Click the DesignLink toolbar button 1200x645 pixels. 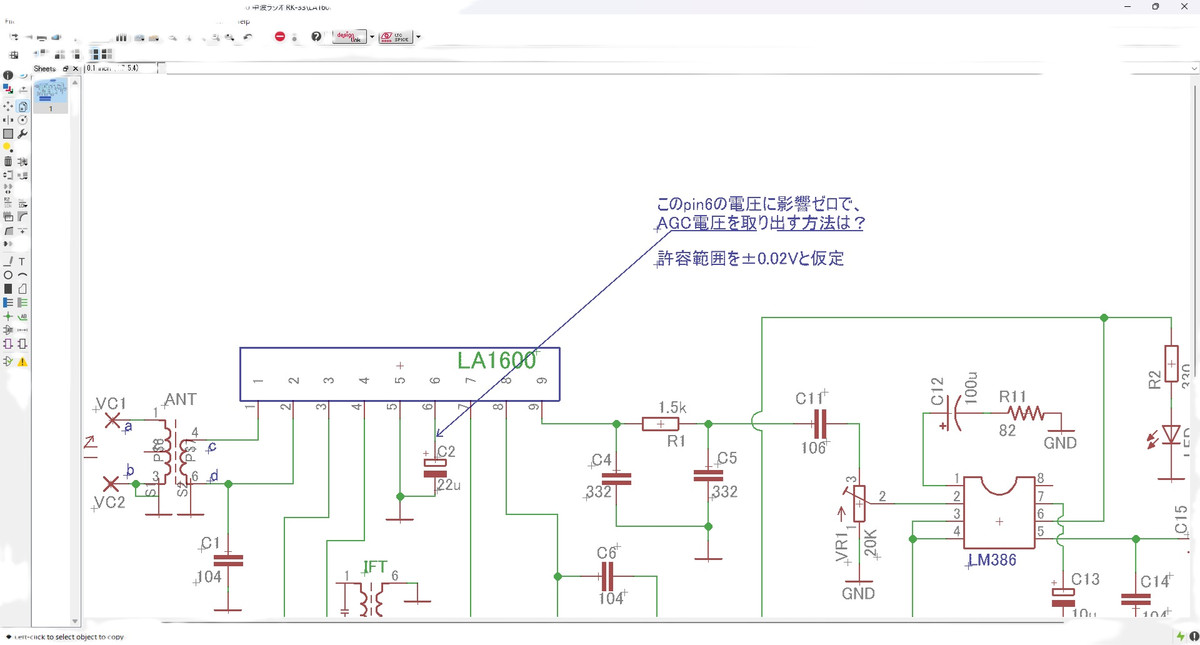[x=350, y=37]
